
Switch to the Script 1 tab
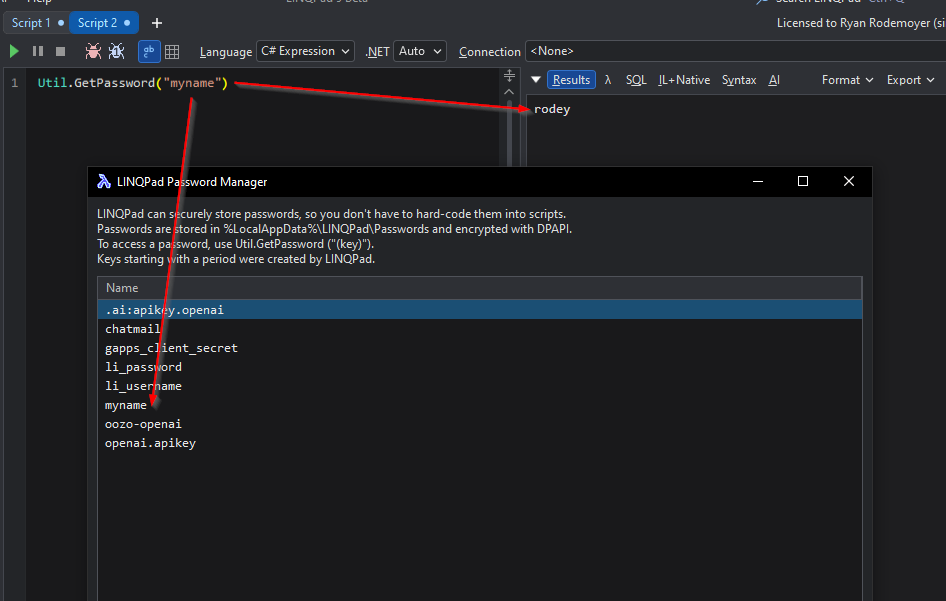tap(37, 23)
